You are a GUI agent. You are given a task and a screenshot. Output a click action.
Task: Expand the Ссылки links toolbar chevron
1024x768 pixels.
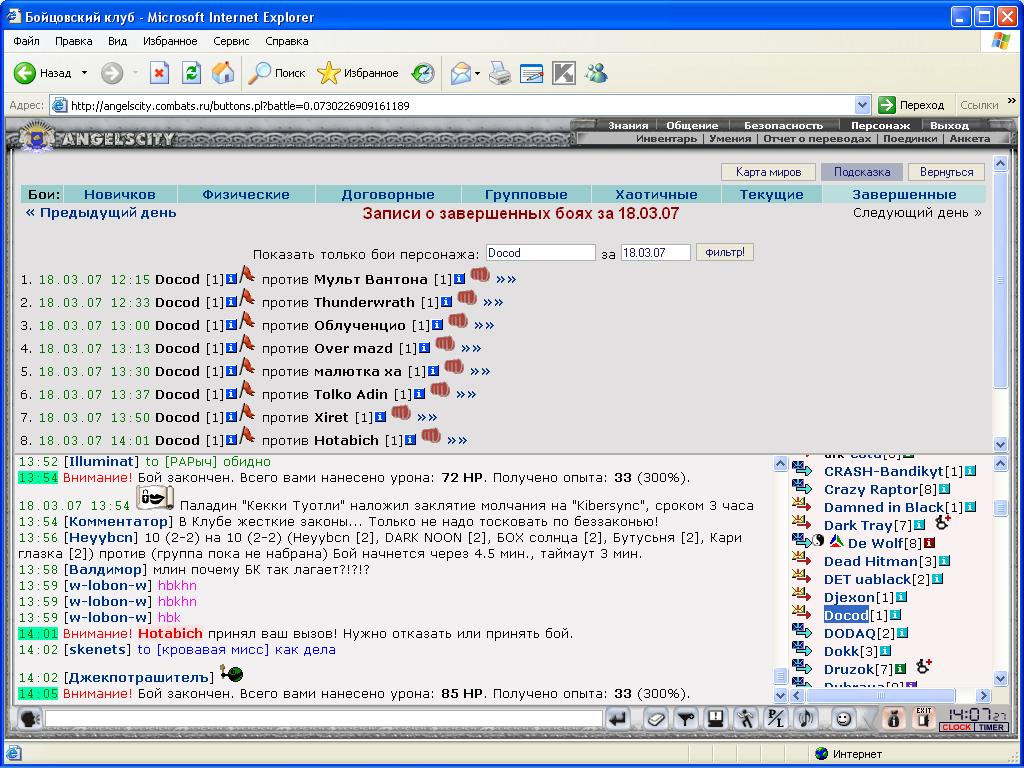click(x=1012, y=101)
